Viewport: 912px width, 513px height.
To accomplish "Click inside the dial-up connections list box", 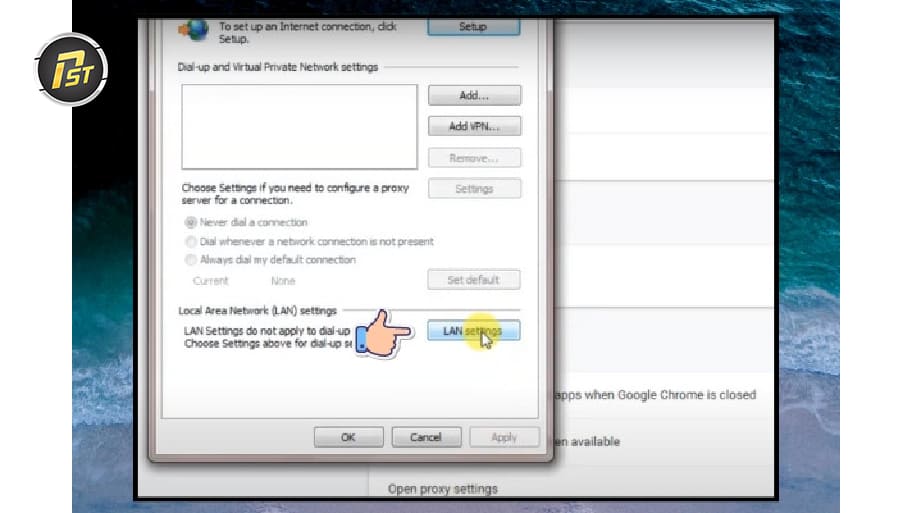I will click(299, 127).
